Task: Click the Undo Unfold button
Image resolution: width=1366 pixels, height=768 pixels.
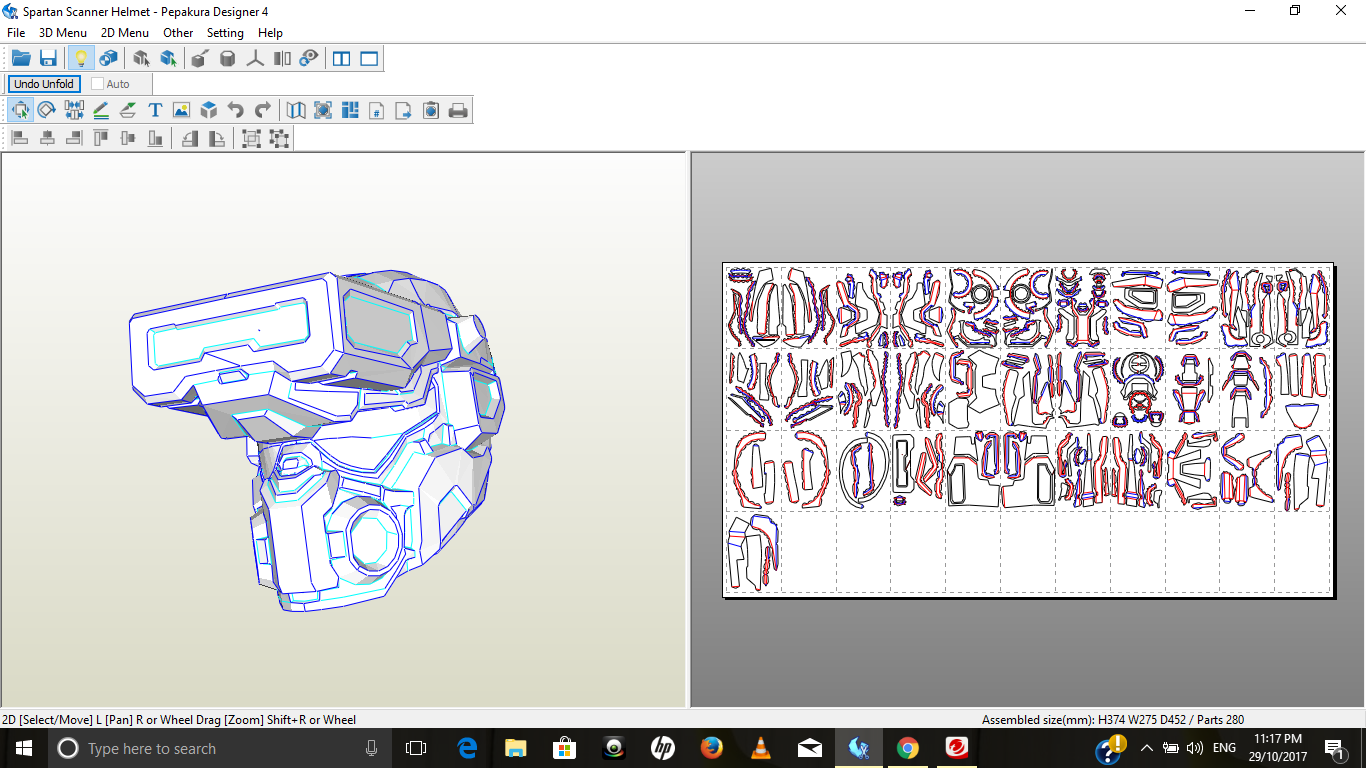Action: (44, 84)
